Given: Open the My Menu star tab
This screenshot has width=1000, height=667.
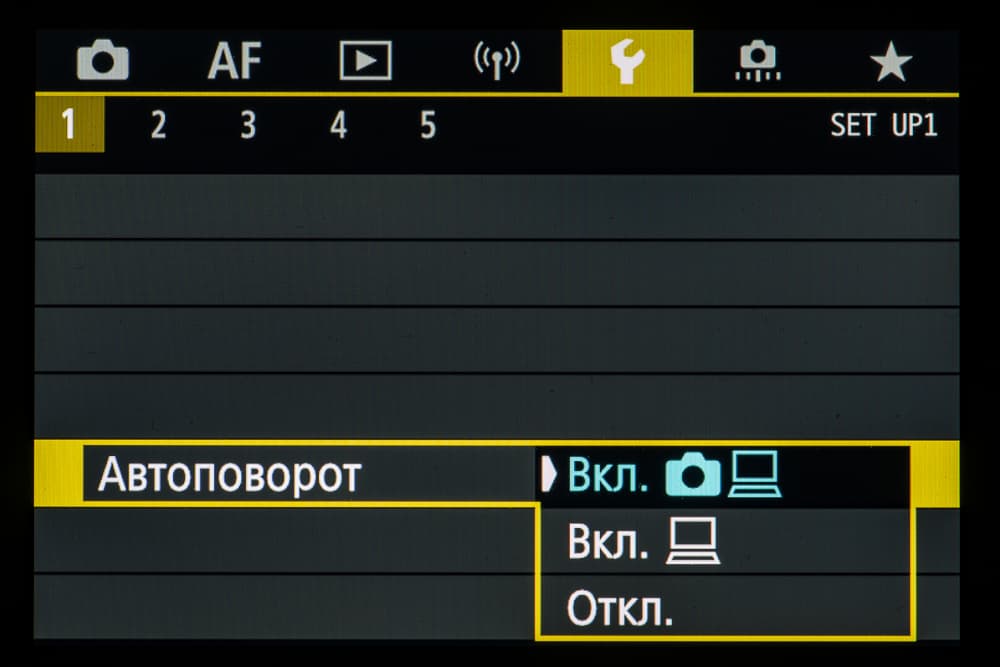Looking at the screenshot, I should [890, 63].
